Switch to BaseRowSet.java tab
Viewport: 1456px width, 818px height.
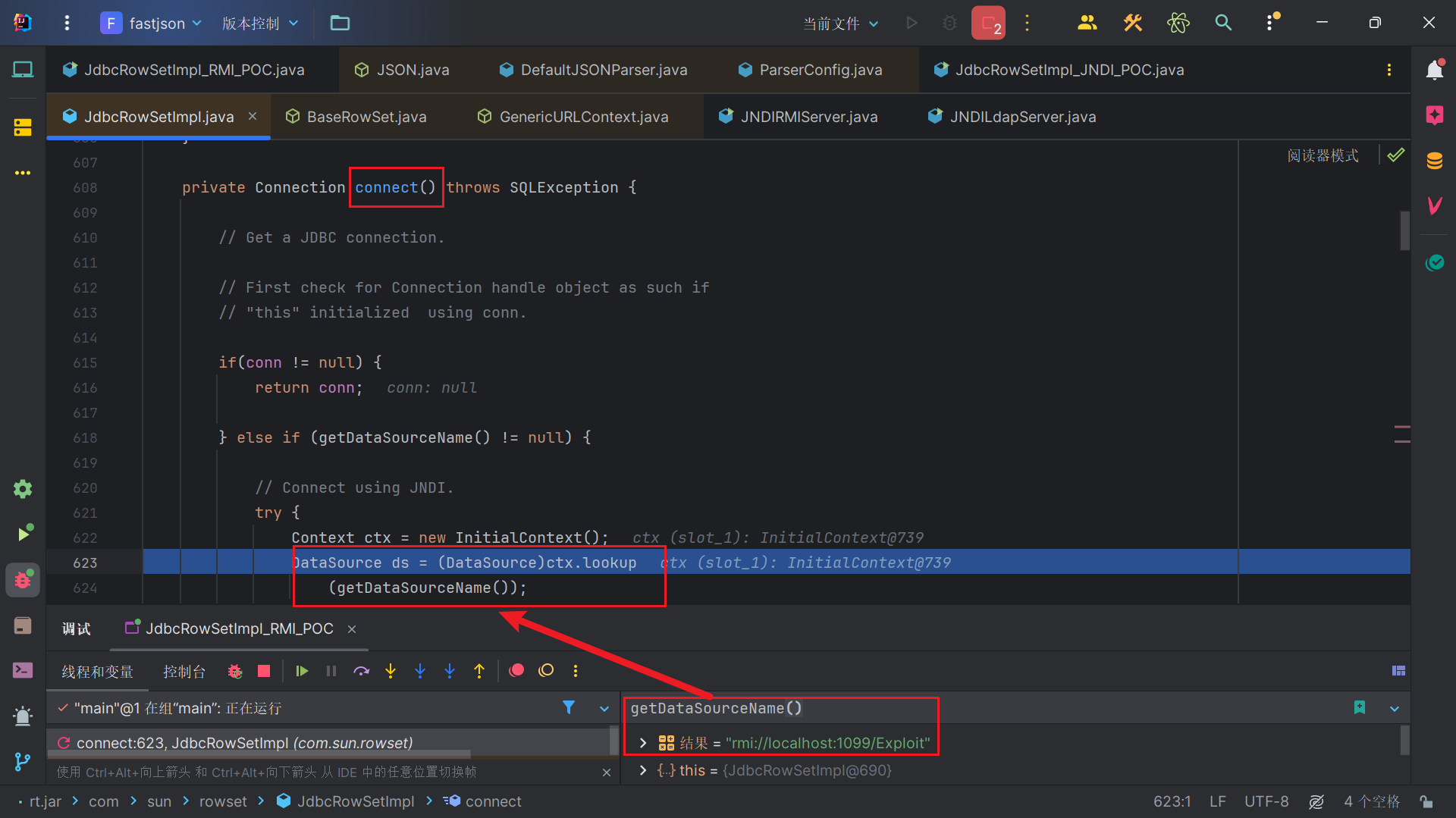point(356,117)
